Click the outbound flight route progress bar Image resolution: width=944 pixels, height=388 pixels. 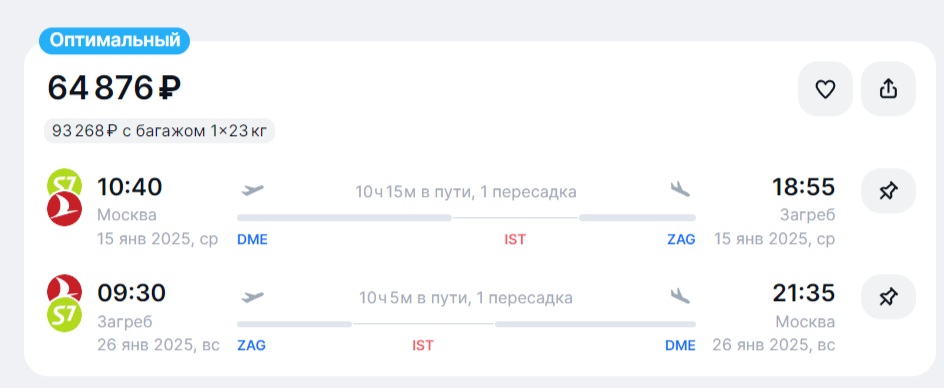(466, 217)
